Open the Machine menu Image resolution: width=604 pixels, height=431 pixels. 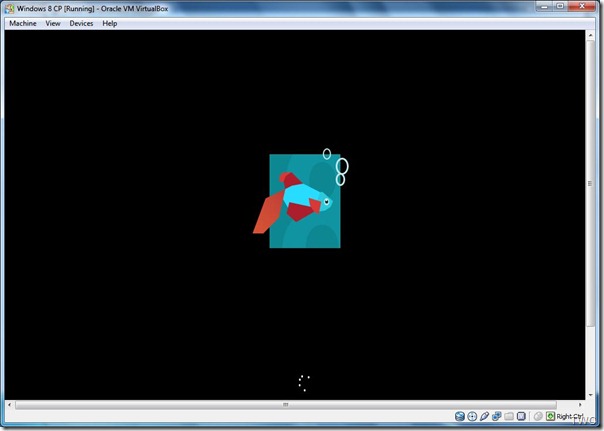point(23,23)
